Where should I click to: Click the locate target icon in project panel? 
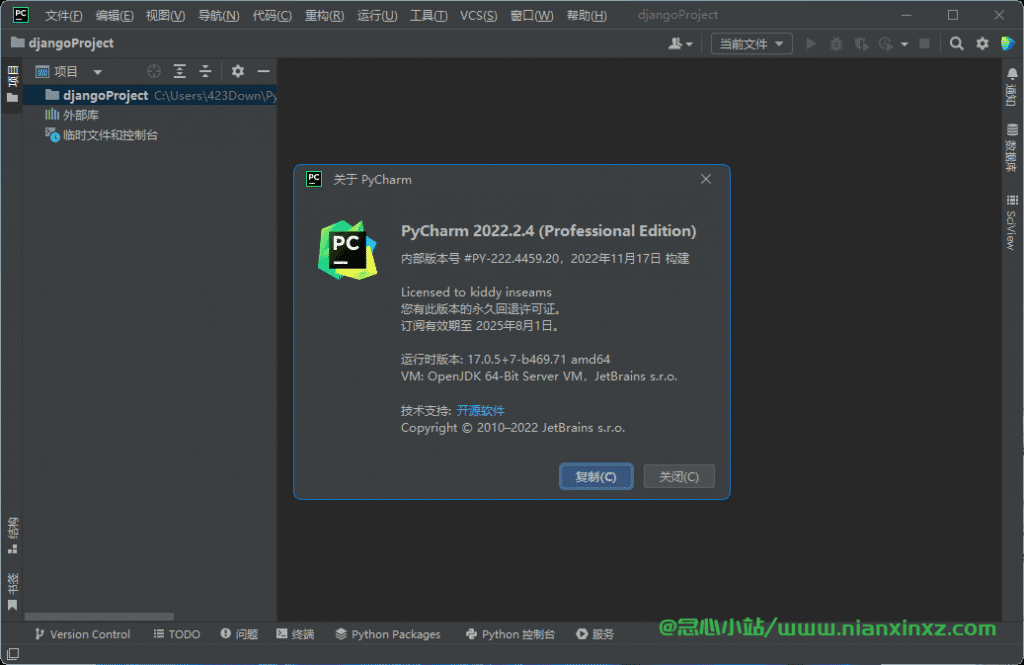153,71
